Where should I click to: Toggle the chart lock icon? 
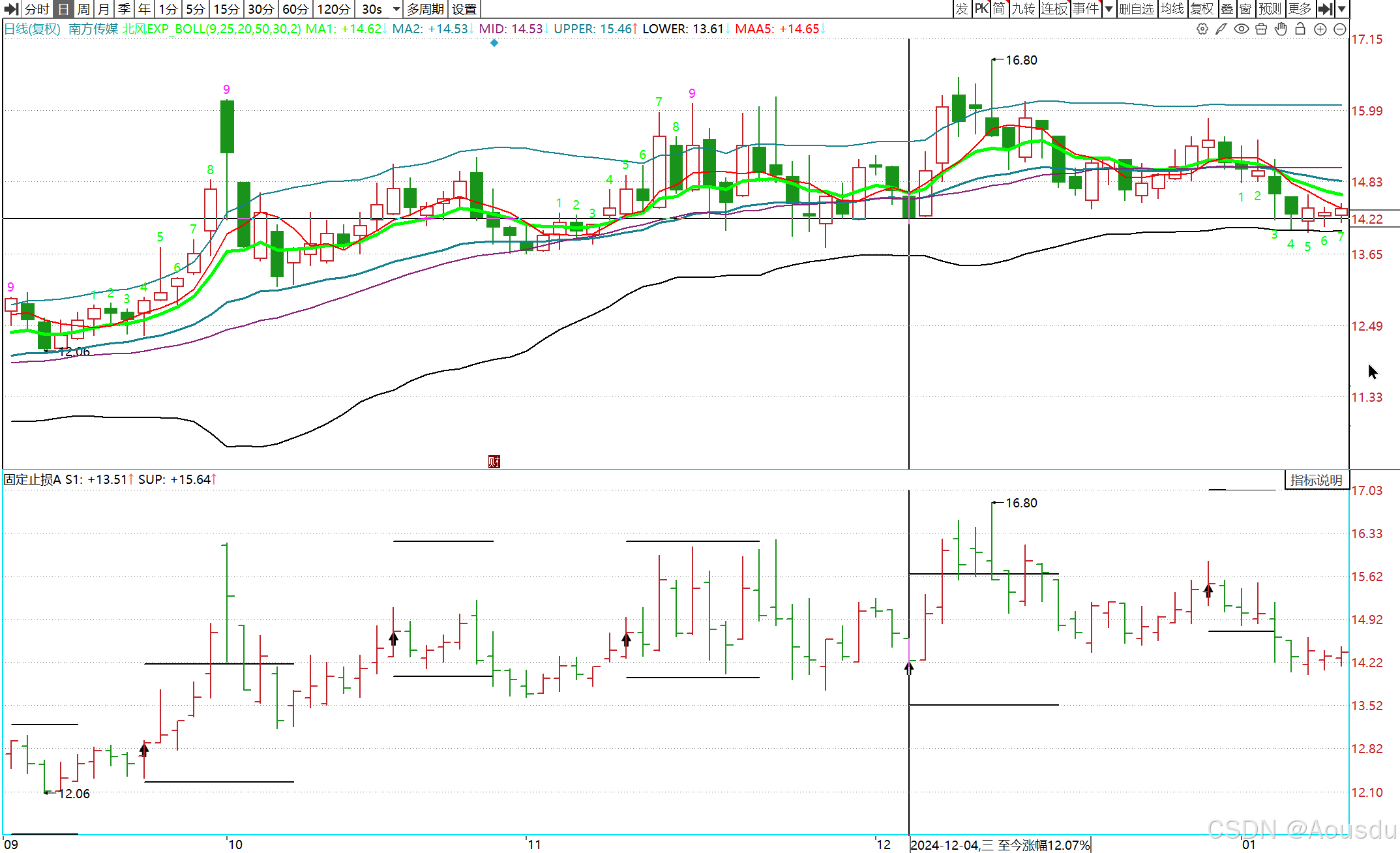pyautogui.click(x=1300, y=29)
